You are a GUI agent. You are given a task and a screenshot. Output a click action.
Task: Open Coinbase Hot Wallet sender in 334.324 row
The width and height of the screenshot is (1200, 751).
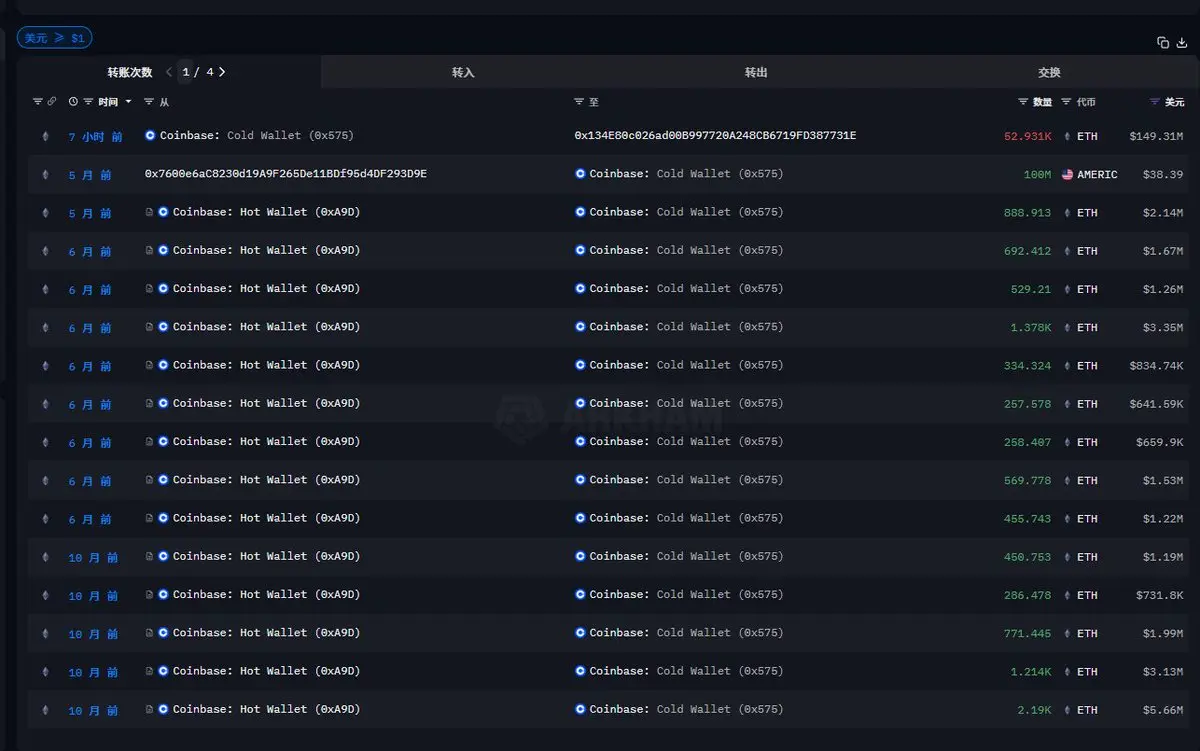[x=266, y=365]
